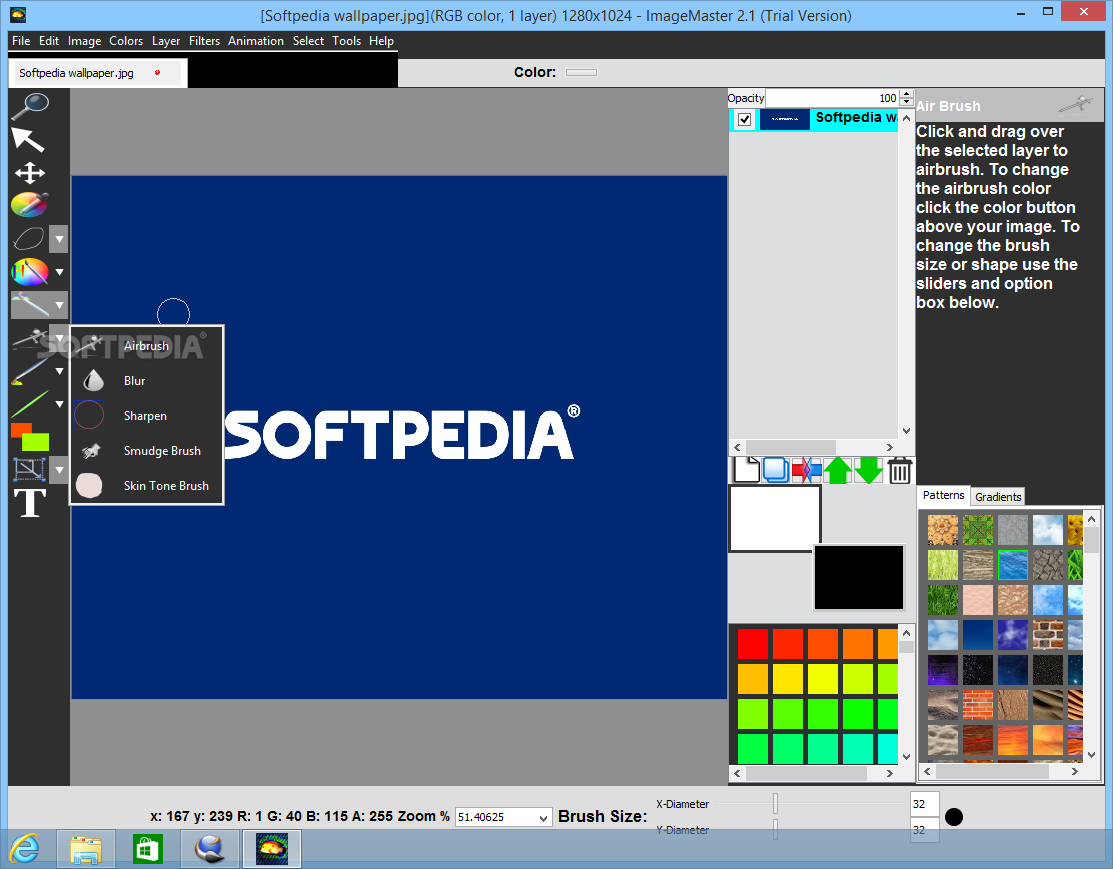Open File Explorer from the taskbar
The image size is (1113, 869).
pos(86,849)
